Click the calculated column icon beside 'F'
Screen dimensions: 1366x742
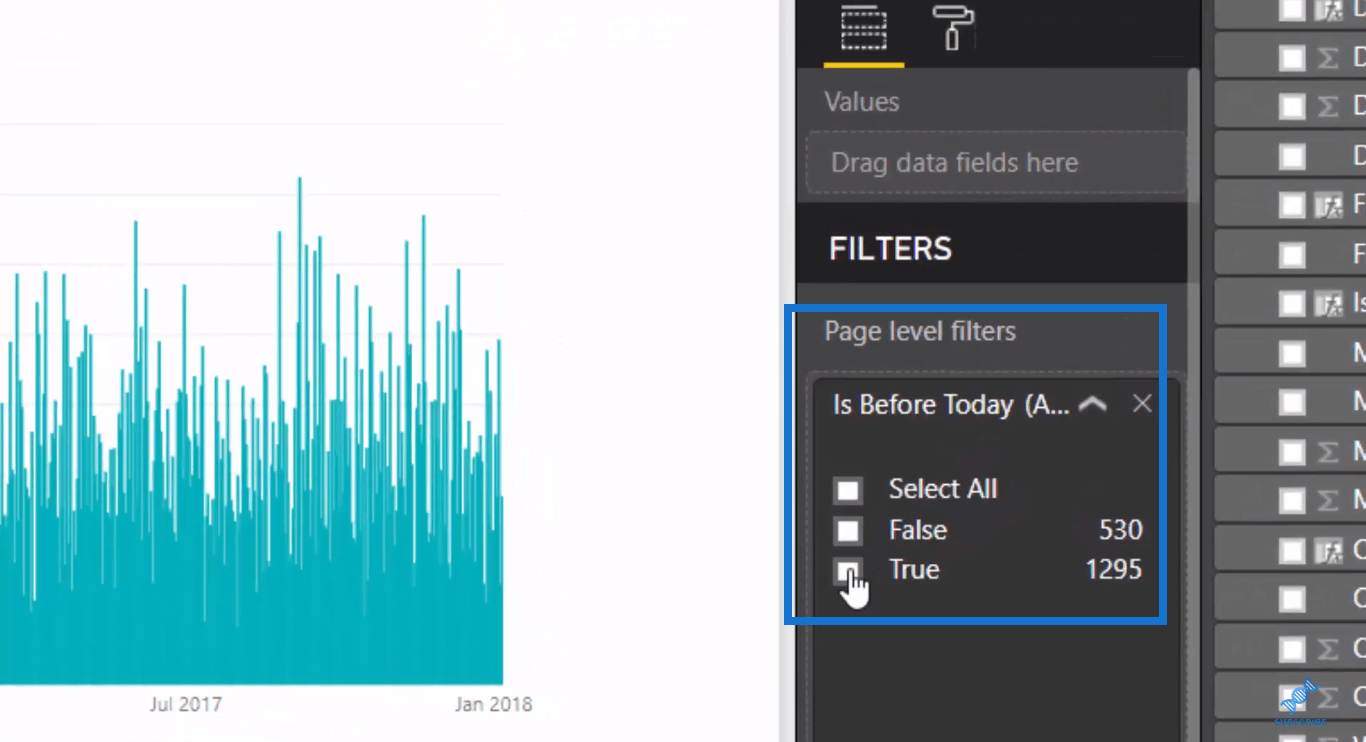1328,206
